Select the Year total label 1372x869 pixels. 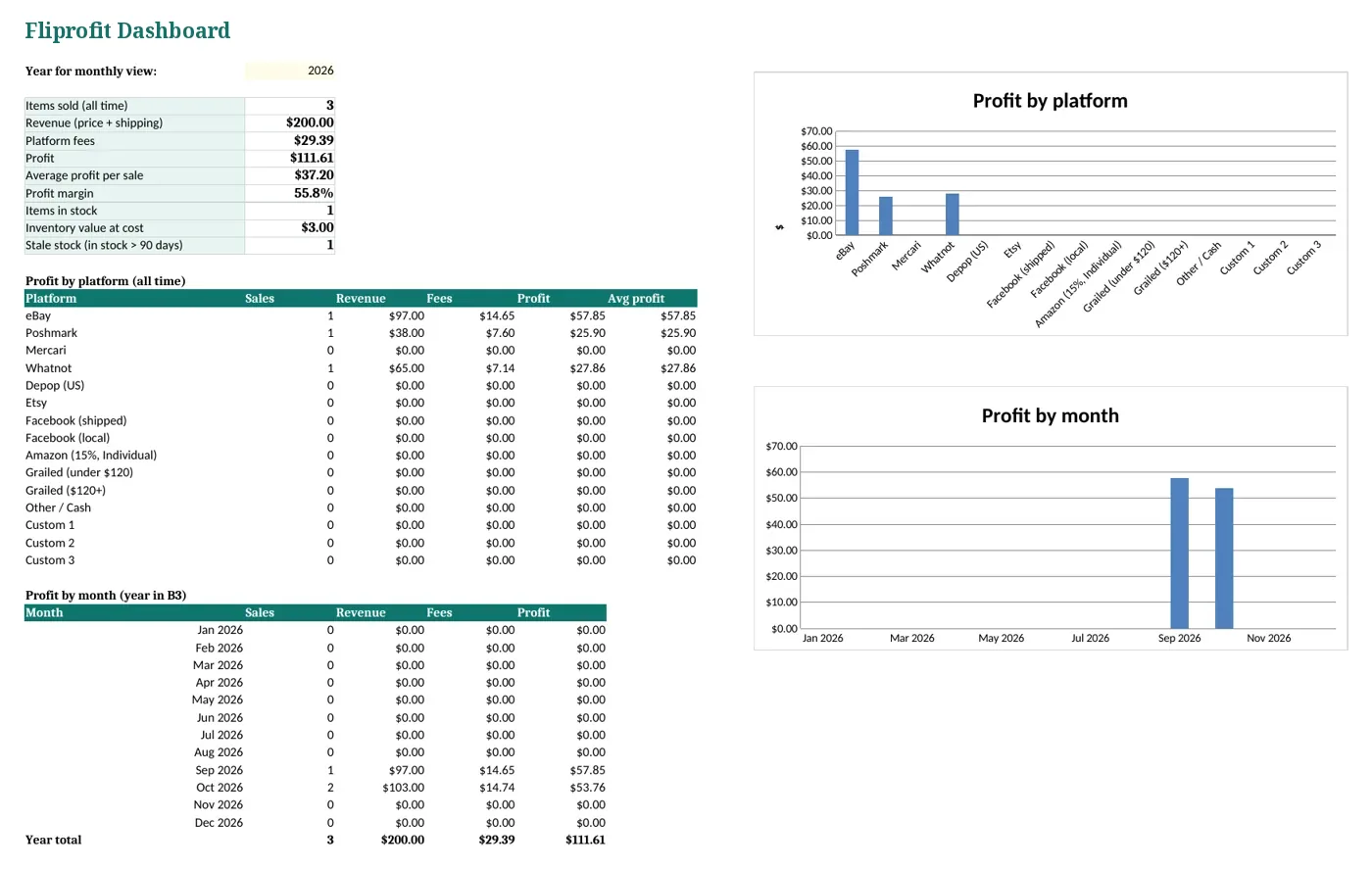pyautogui.click(x=54, y=840)
